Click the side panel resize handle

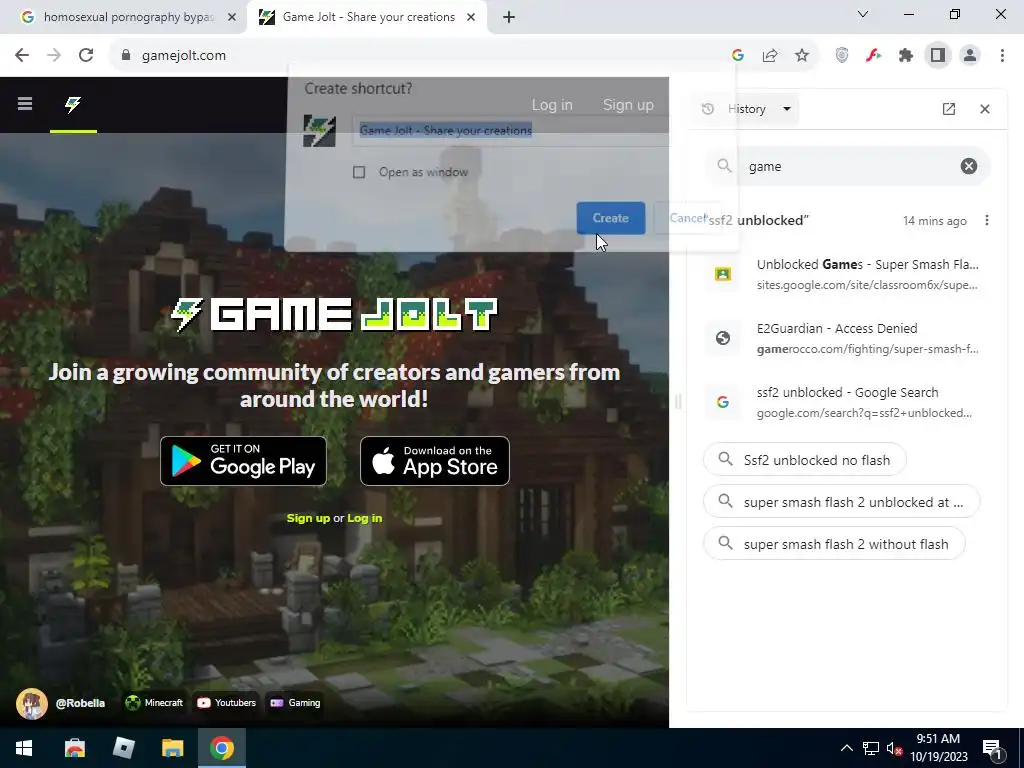(x=678, y=402)
